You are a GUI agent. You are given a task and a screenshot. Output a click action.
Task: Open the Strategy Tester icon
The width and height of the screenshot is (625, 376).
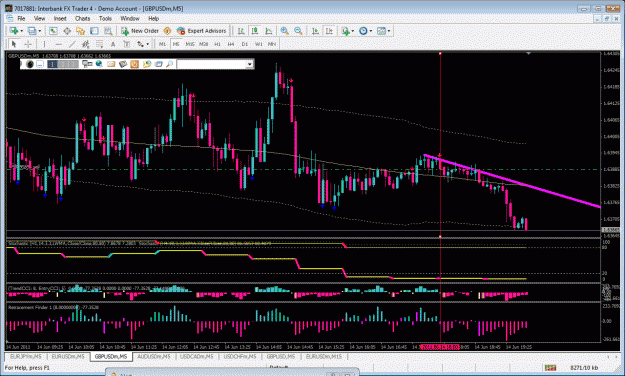[x=108, y=31]
